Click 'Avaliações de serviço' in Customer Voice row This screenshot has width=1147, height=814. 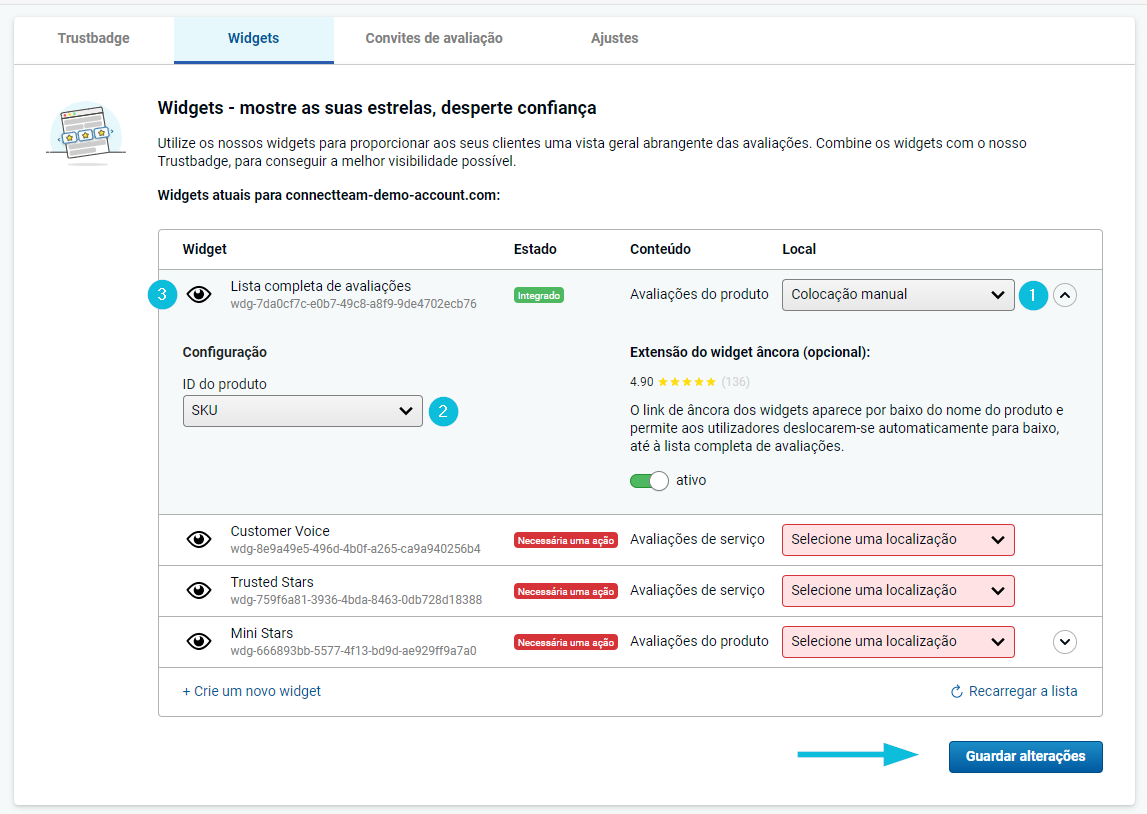[x=697, y=540]
